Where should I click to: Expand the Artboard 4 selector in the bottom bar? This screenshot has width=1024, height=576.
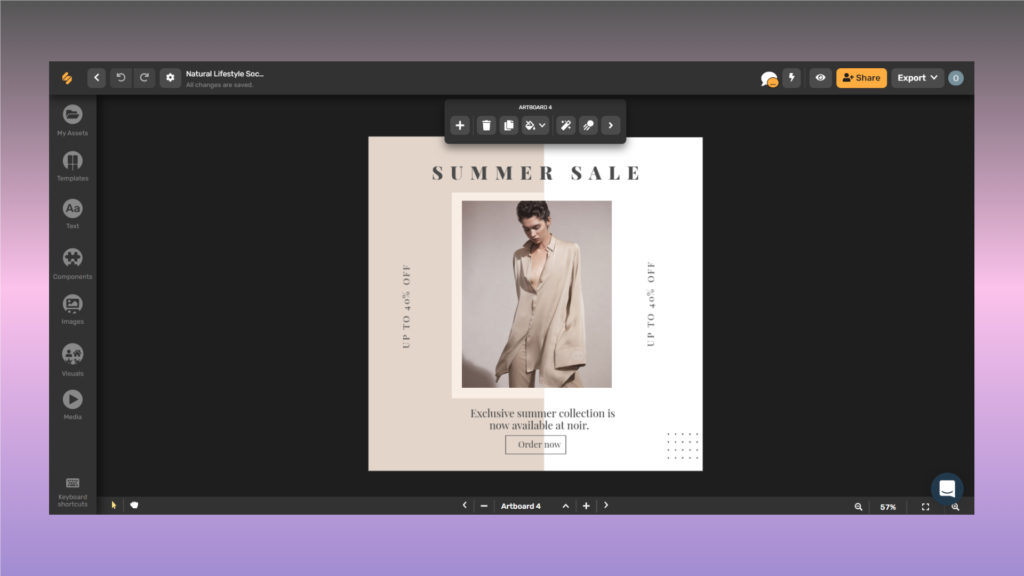[565, 505]
